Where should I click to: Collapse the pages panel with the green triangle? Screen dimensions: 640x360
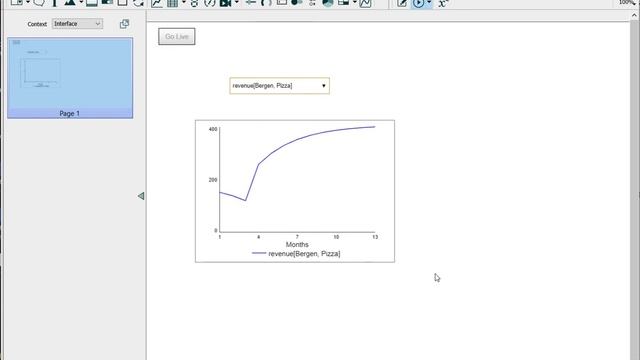pos(141,196)
